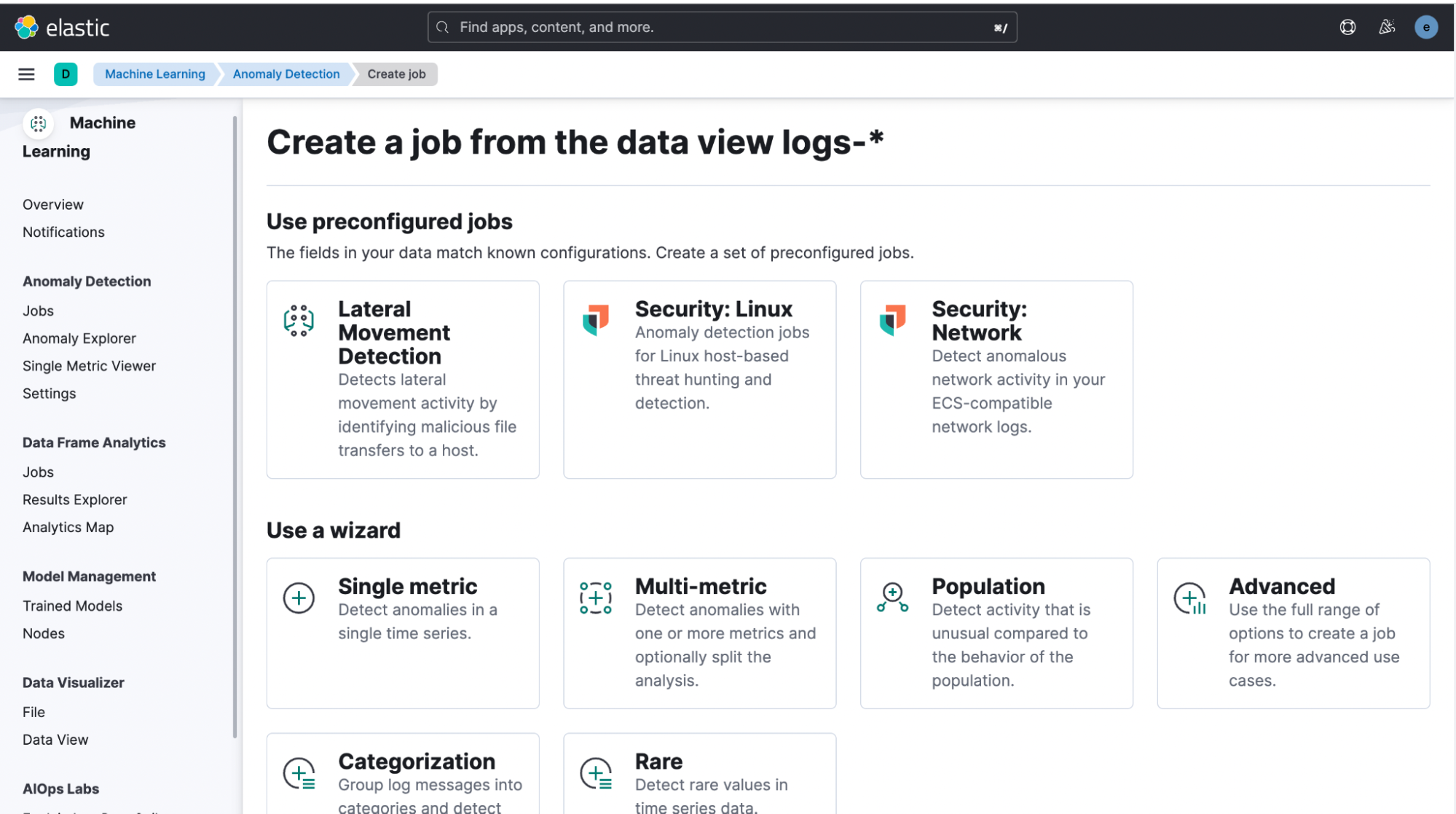Click the Data Visualizer sidebar heading
This screenshot has height=814, width=1456.
click(73, 684)
